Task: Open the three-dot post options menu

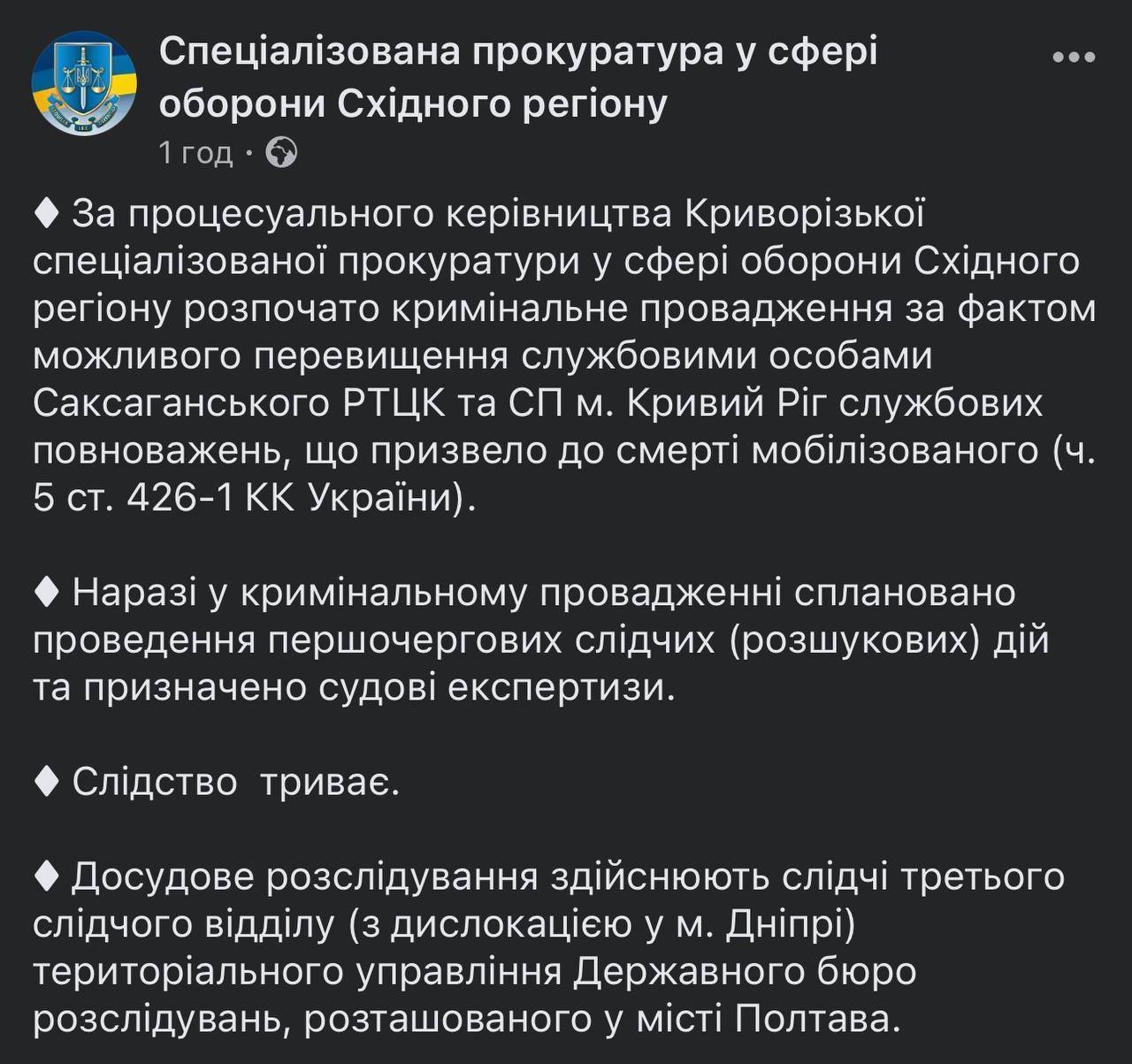Action: coord(1073,57)
